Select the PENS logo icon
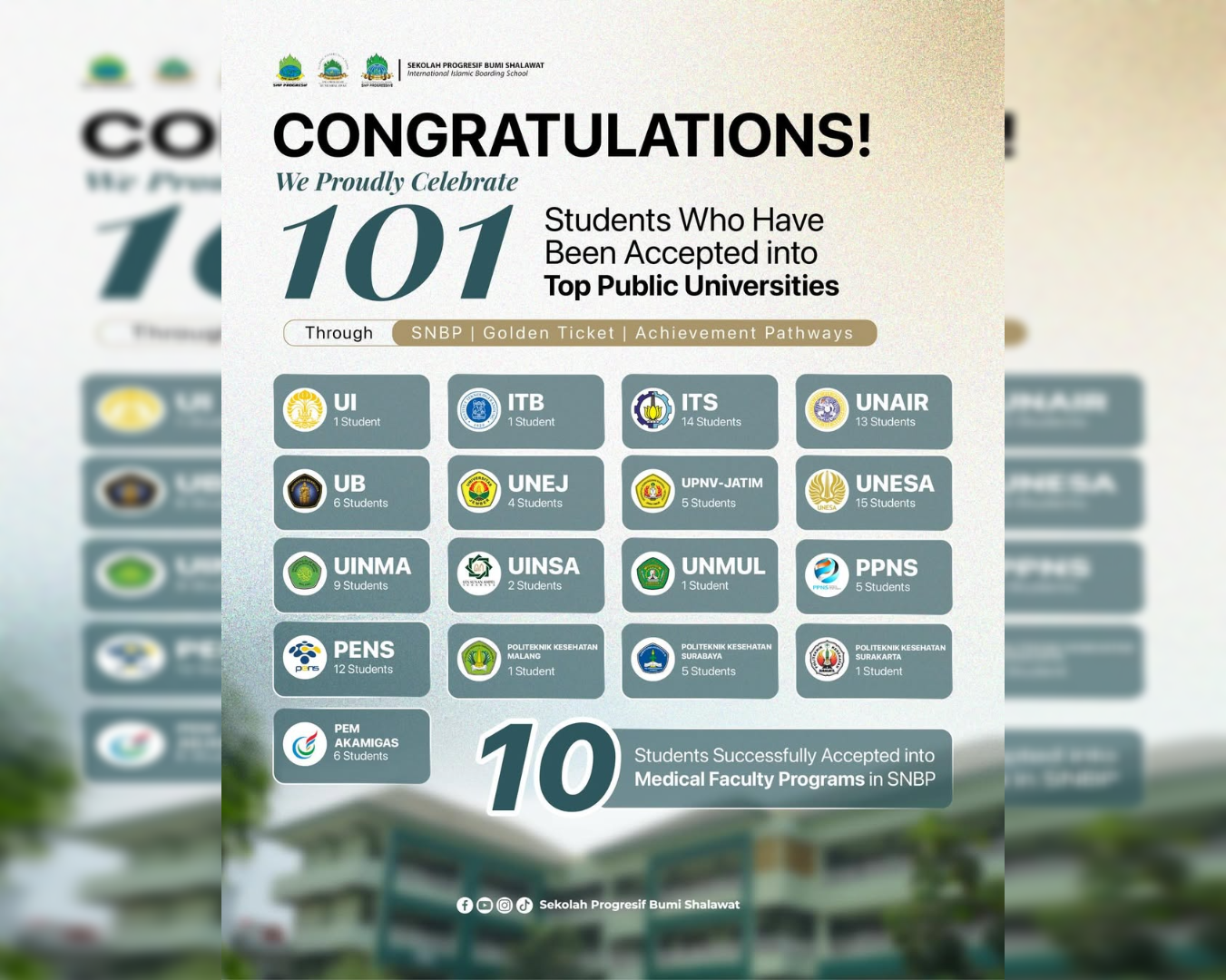Screen dimensions: 1226x980 pos(305,658)
